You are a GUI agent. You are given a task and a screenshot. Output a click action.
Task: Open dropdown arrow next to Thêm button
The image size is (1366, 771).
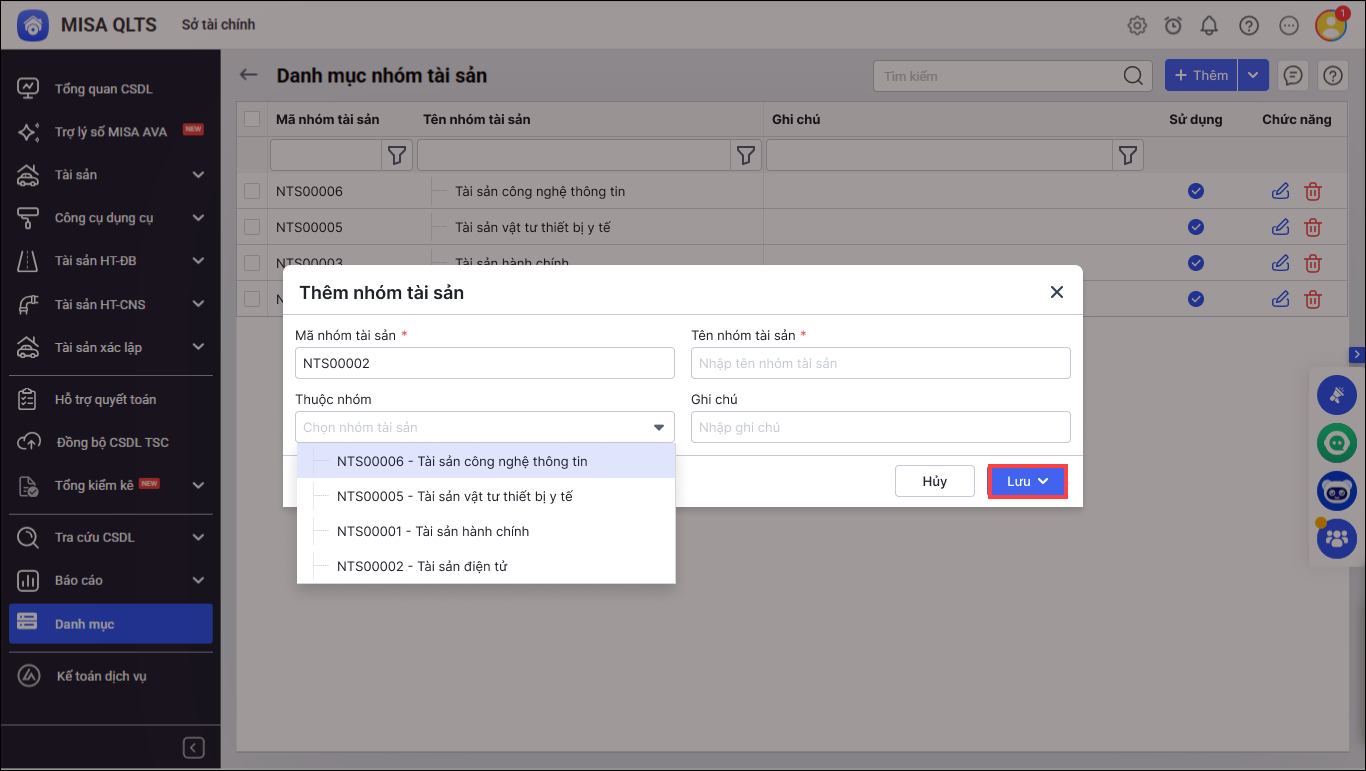1254,75
